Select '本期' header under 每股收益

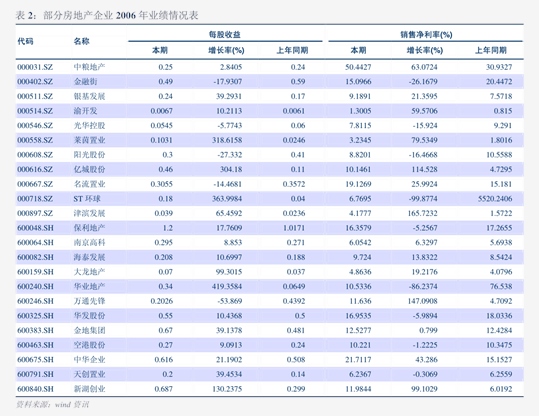coord(160,51)
